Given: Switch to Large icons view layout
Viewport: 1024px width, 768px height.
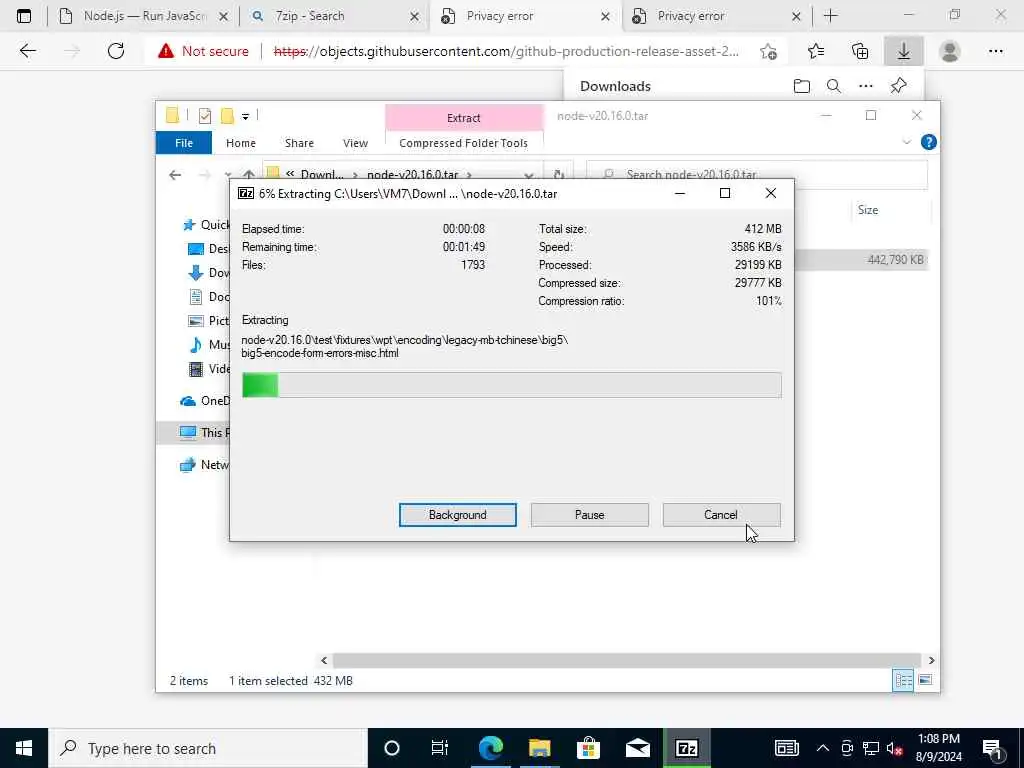Looking at the screenshot, I should click(925, 680).
